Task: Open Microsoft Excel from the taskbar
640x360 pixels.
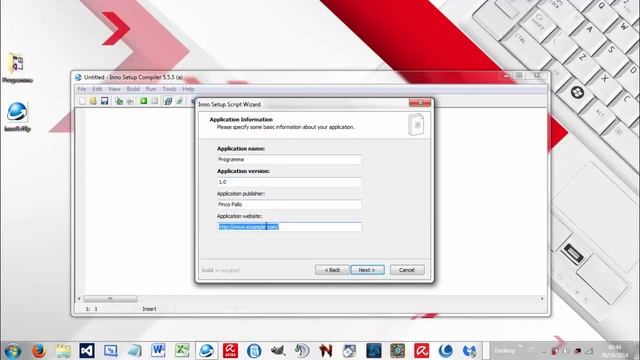Action: coord(182,351)
